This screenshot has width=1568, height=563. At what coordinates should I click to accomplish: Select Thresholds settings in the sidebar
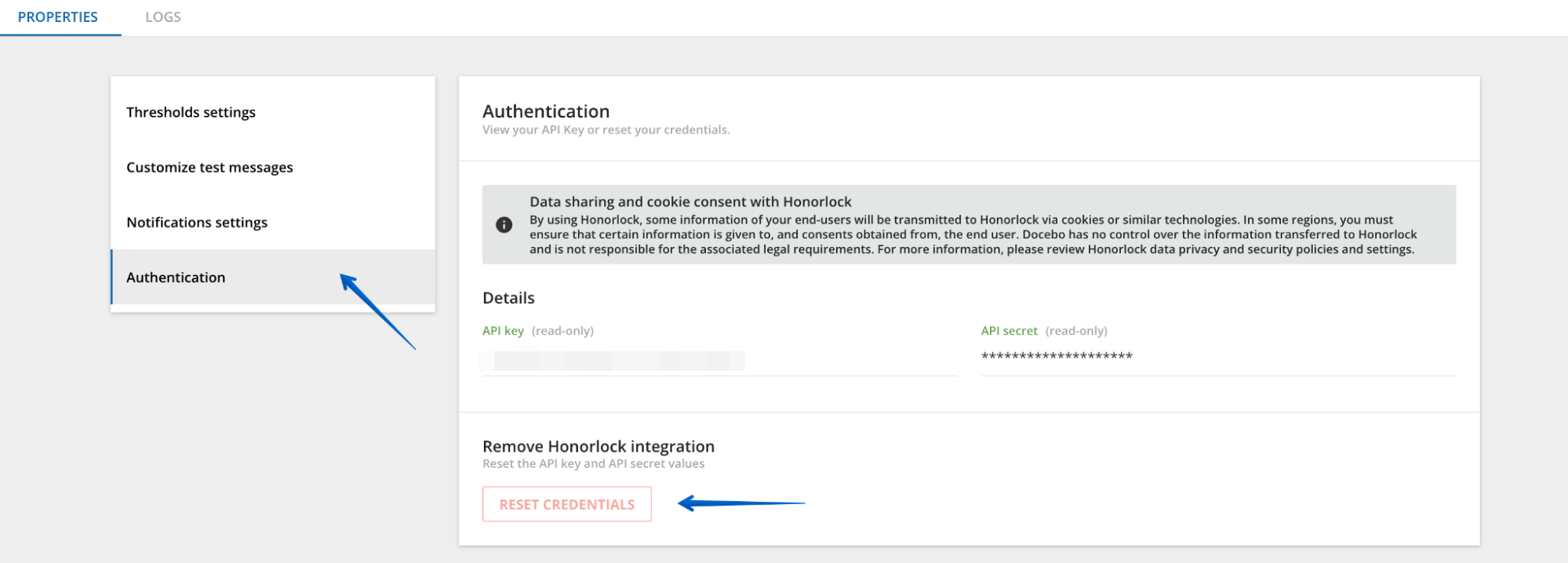tap(273, 112)
